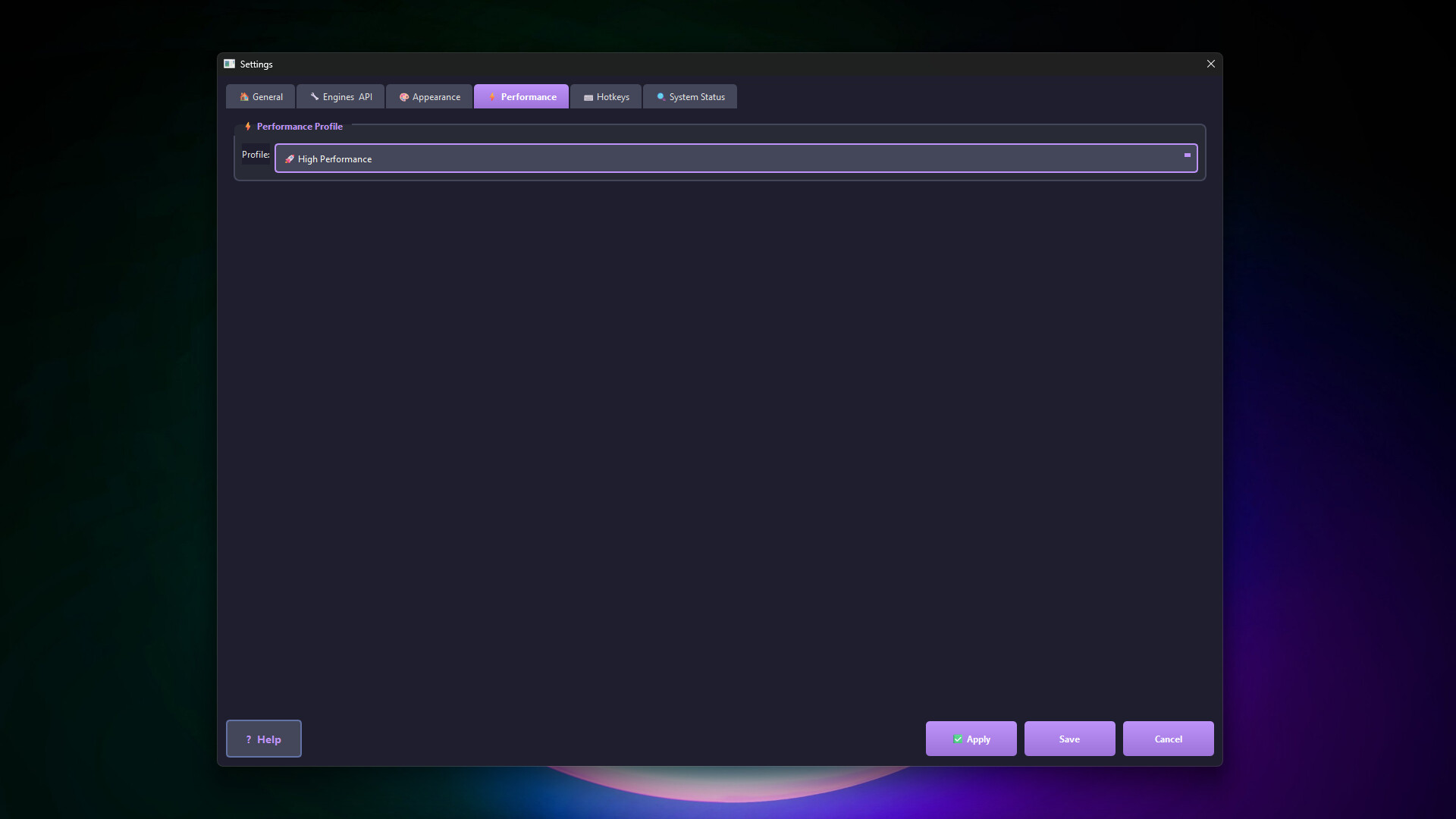1456x819 pixels.
Task: Click the Profile label in Performance Profile section
Action: (x=255, y=154)
